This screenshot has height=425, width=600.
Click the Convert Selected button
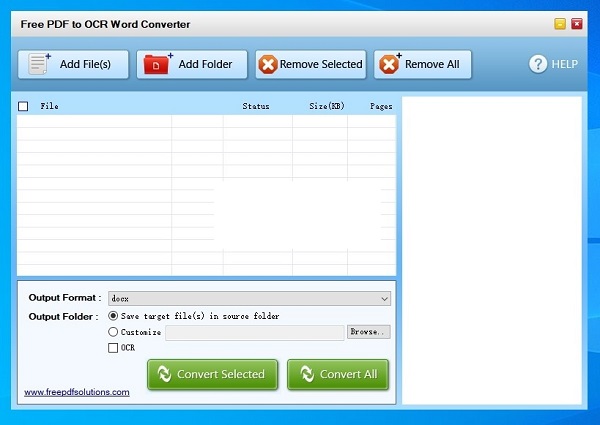click(x=212, y=374)
